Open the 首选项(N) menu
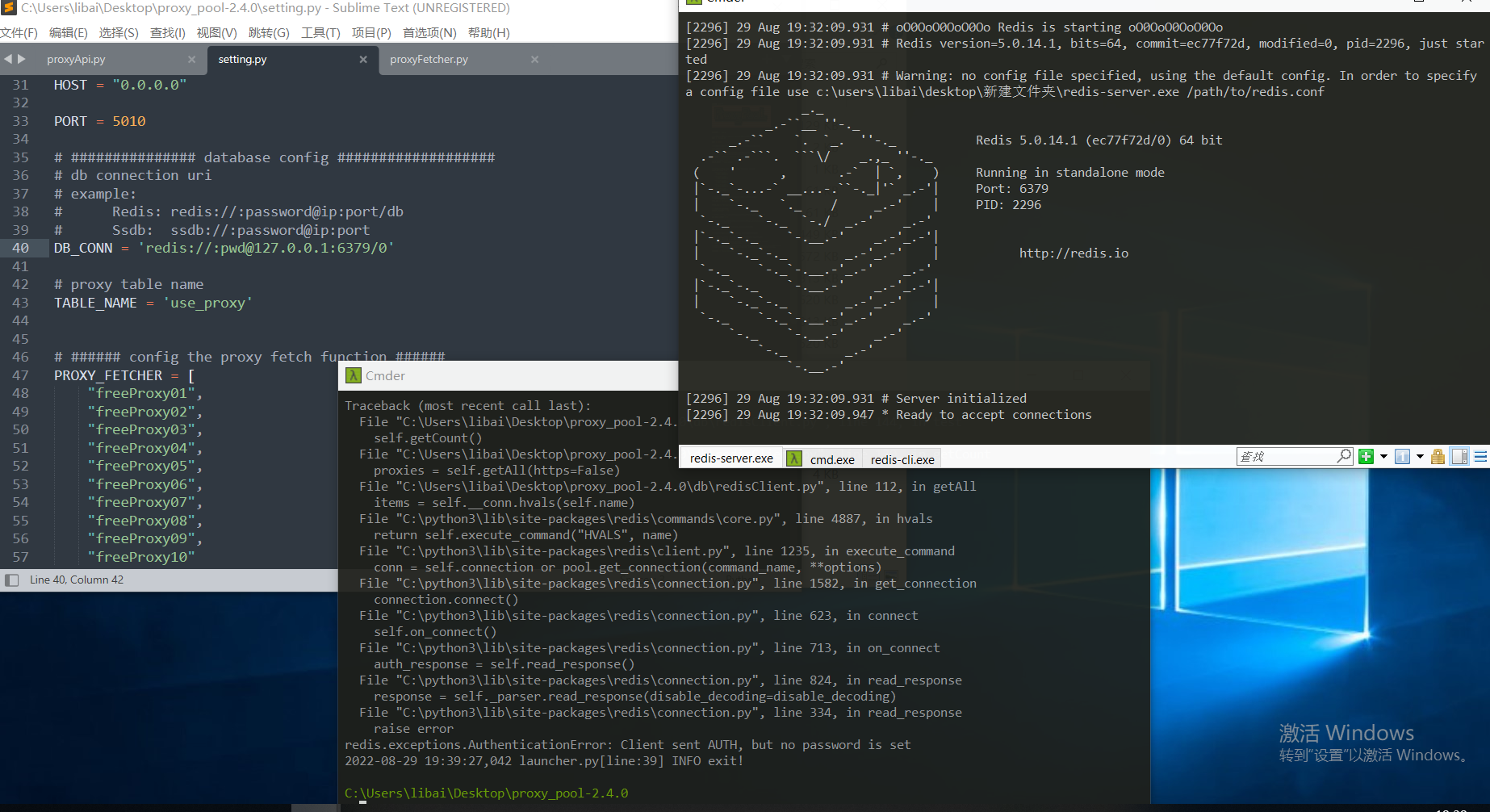1490x812 pixels. click(429, 33)
